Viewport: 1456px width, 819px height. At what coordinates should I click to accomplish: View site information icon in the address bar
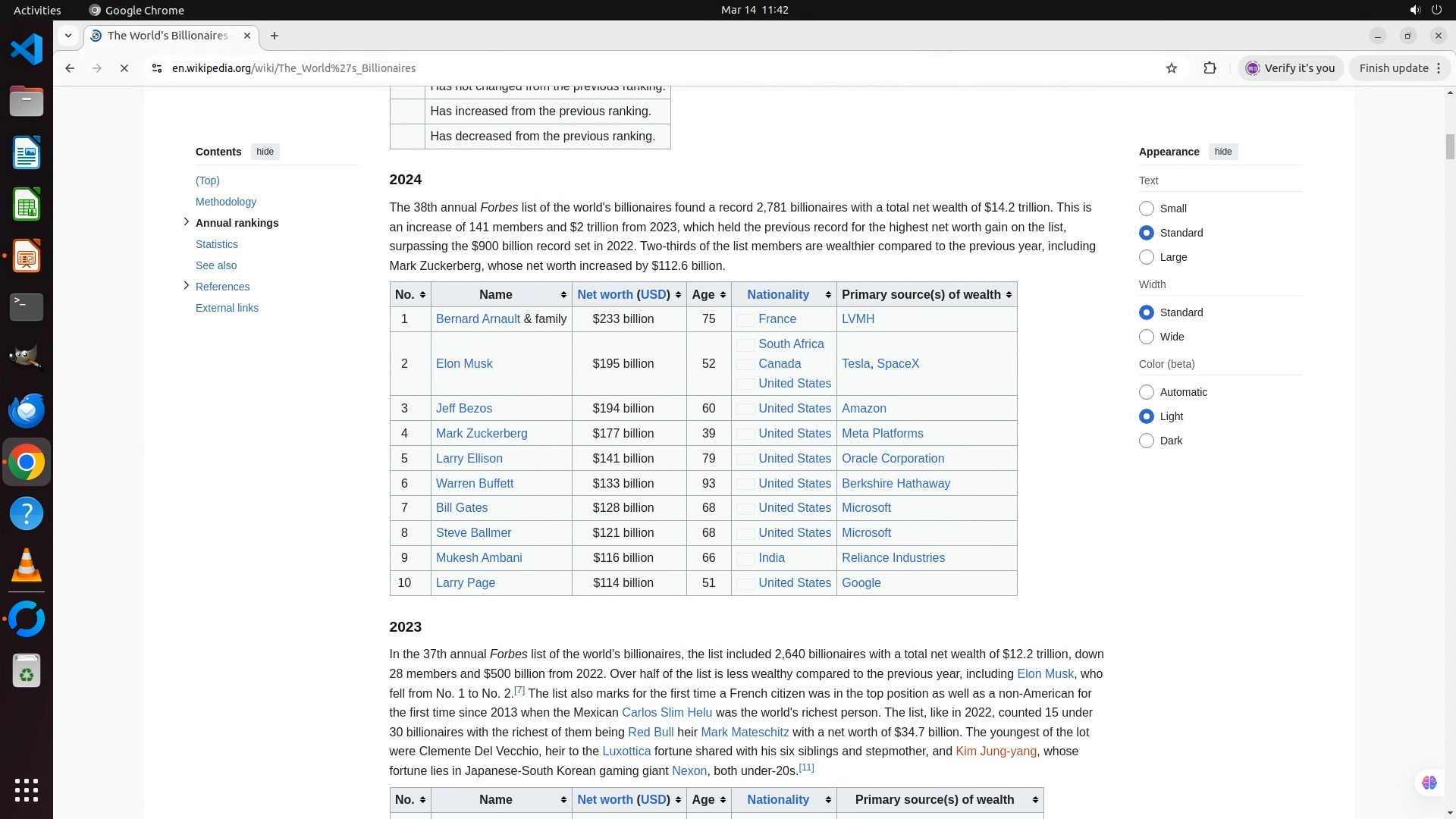(x=157, y=68)
